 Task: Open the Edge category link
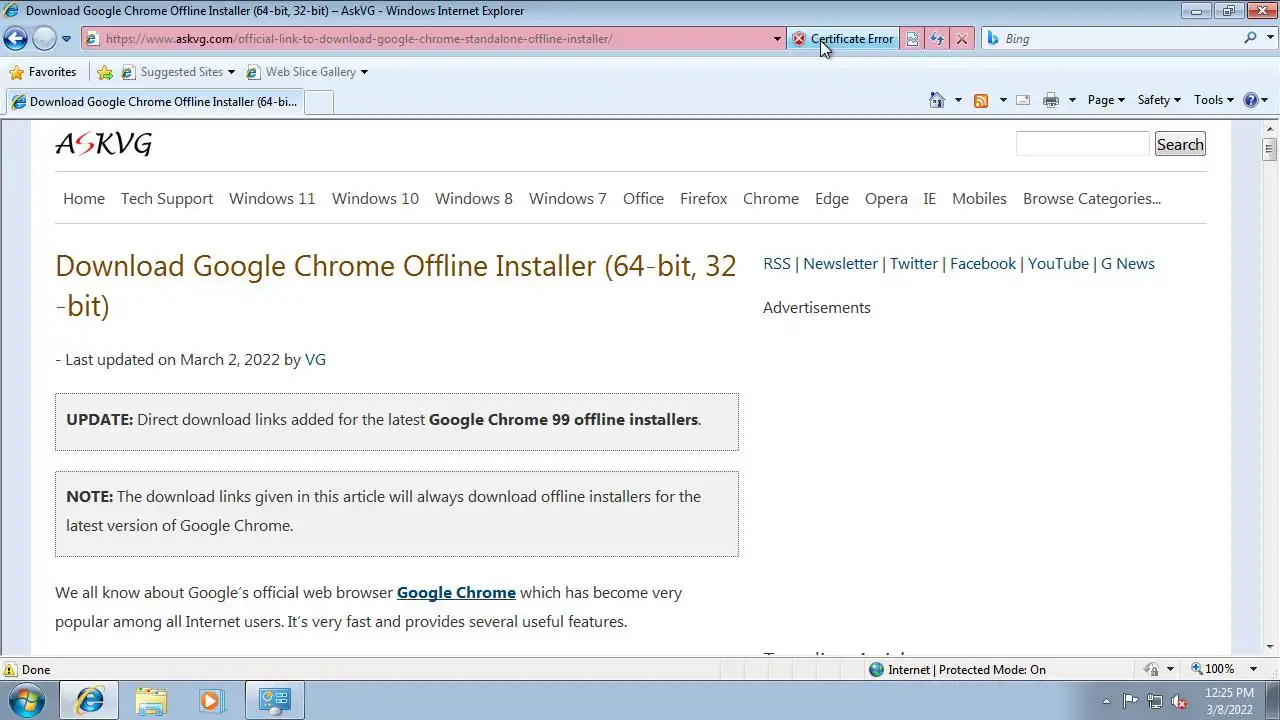(832, 198)
